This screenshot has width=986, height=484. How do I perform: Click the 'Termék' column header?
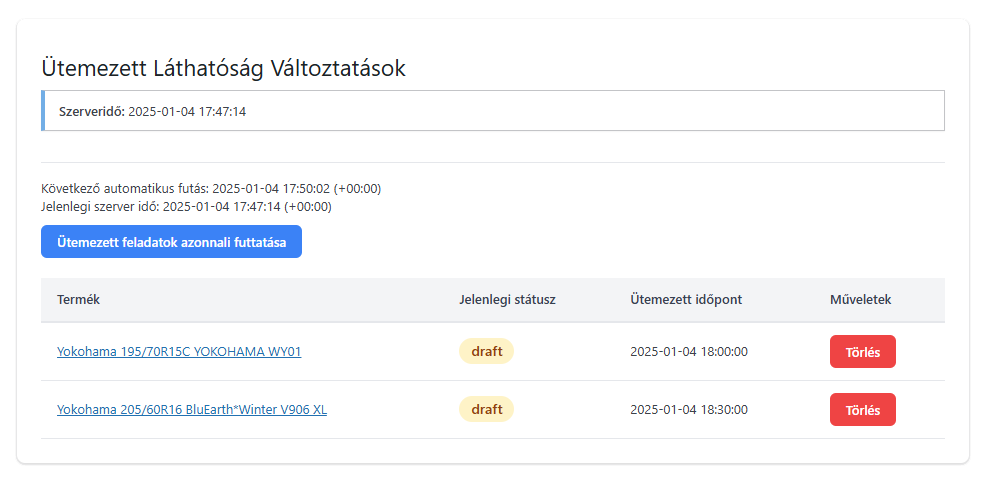79,300
